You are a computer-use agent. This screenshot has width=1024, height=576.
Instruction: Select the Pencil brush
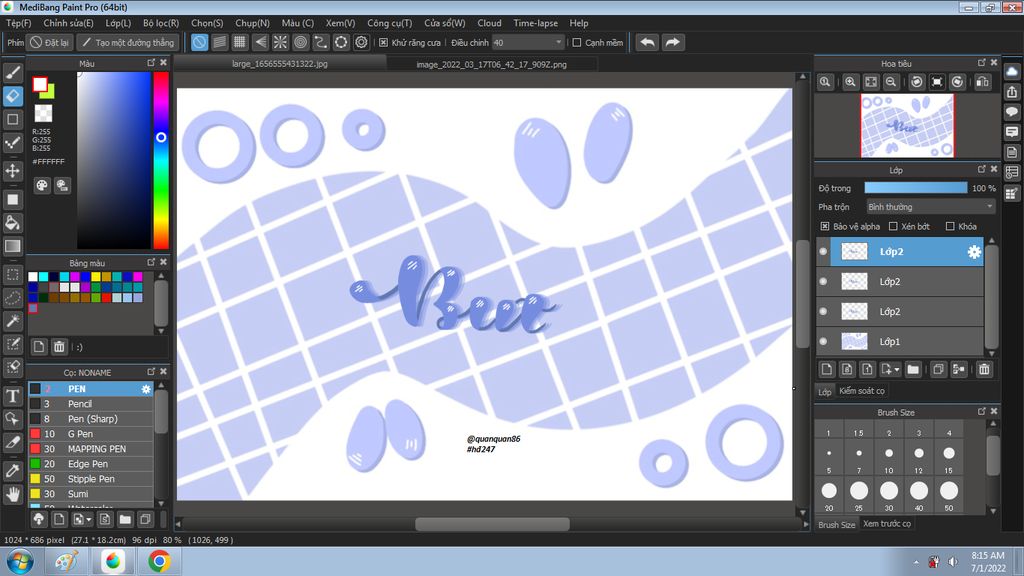click(91, 404)
